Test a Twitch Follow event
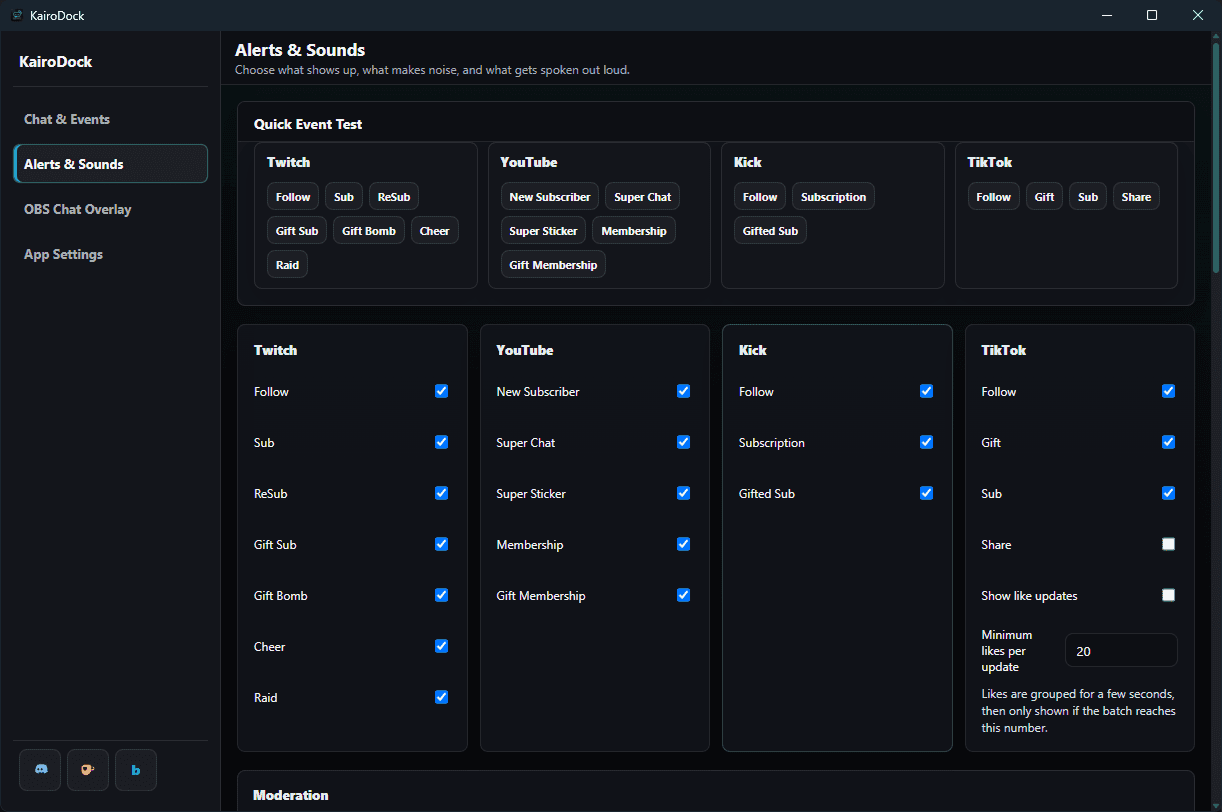 coord(293,197)
